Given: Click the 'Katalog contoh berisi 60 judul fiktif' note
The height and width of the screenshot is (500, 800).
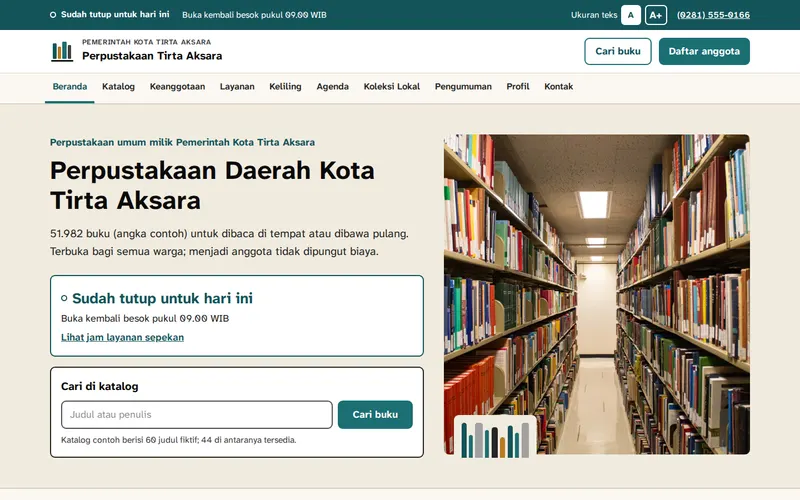Looking at the screenshot, I should 179,440.
